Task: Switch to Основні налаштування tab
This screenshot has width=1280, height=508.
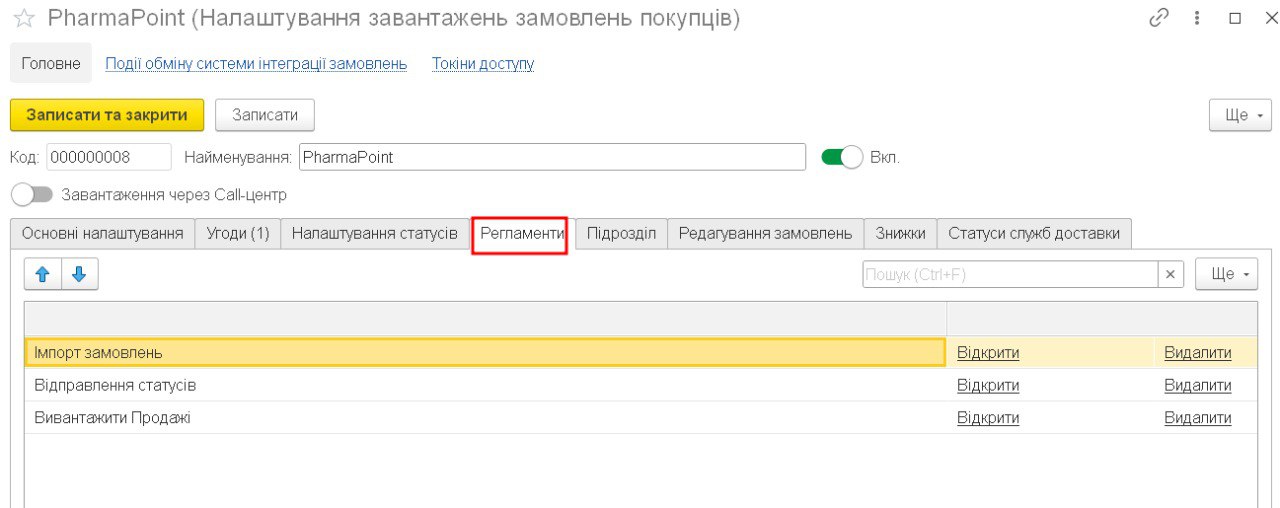Action: (x=102, y=234)
